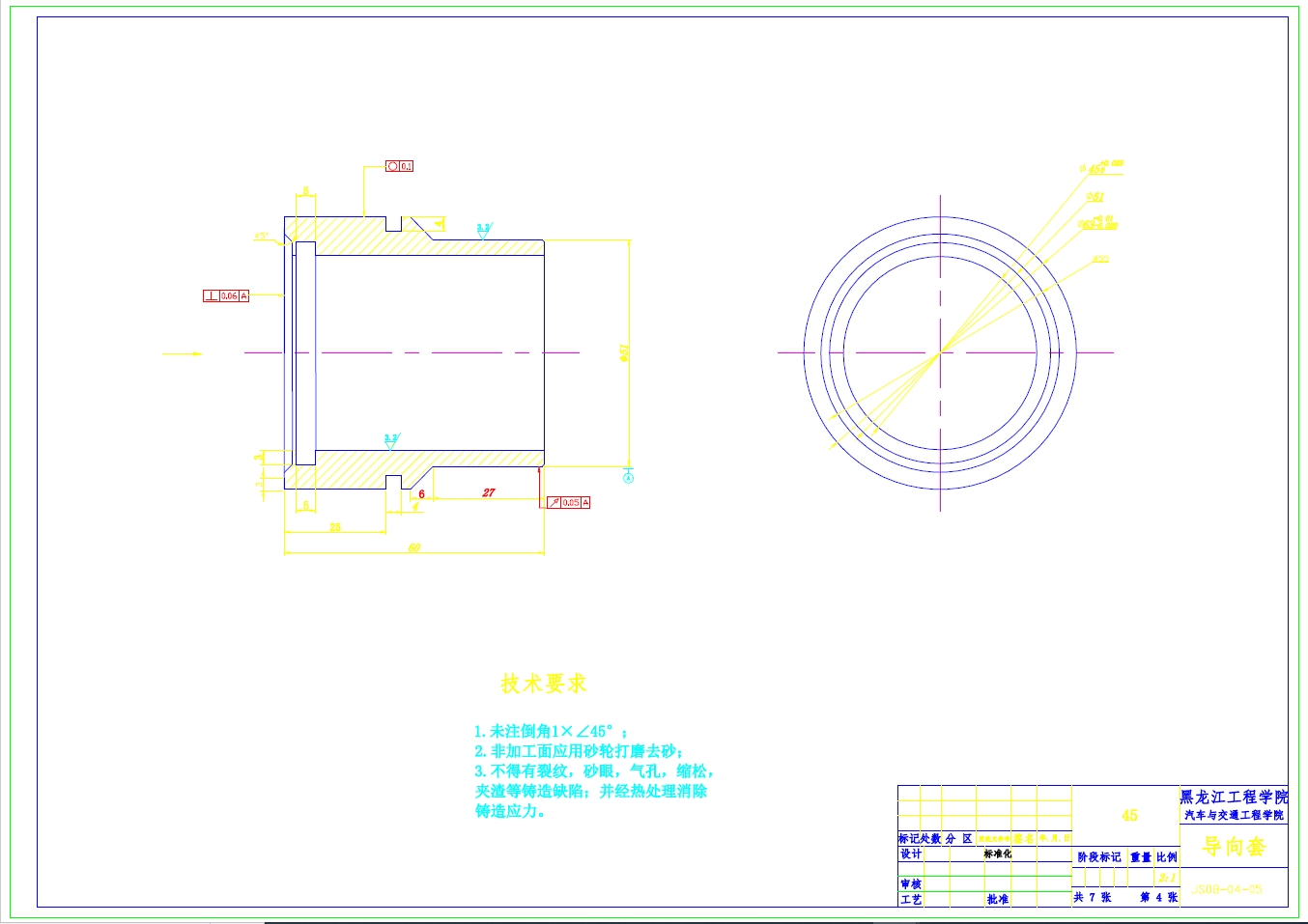Click the view direction arrow left of section

[x=182, y=353]
